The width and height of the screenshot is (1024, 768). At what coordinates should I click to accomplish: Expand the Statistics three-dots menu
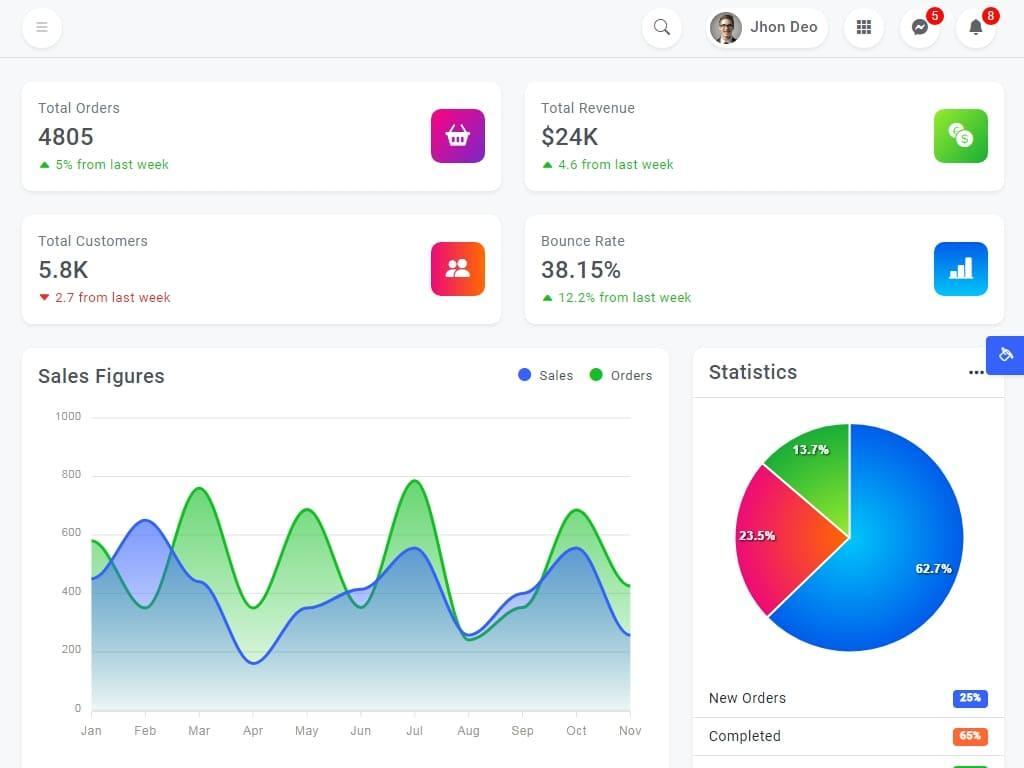click(x=976, y=372)
